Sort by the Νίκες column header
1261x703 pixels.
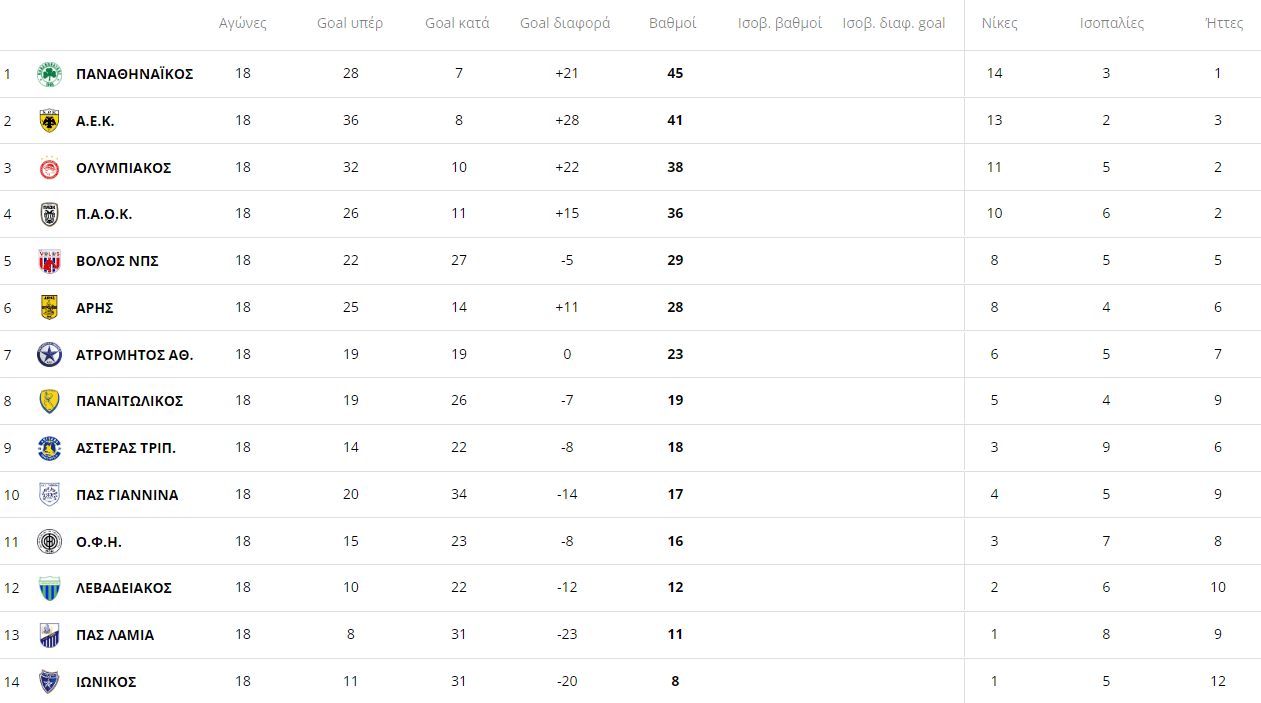click(999, 23)
